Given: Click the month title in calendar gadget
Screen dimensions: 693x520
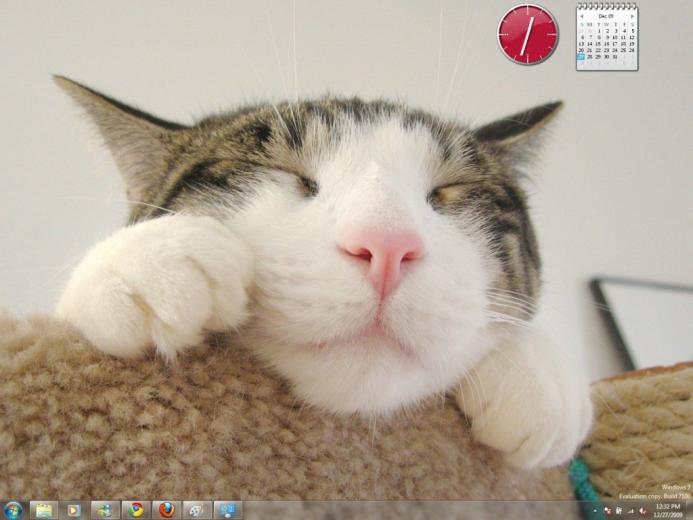Looking at the screenshot, I should tap(606, 16).
